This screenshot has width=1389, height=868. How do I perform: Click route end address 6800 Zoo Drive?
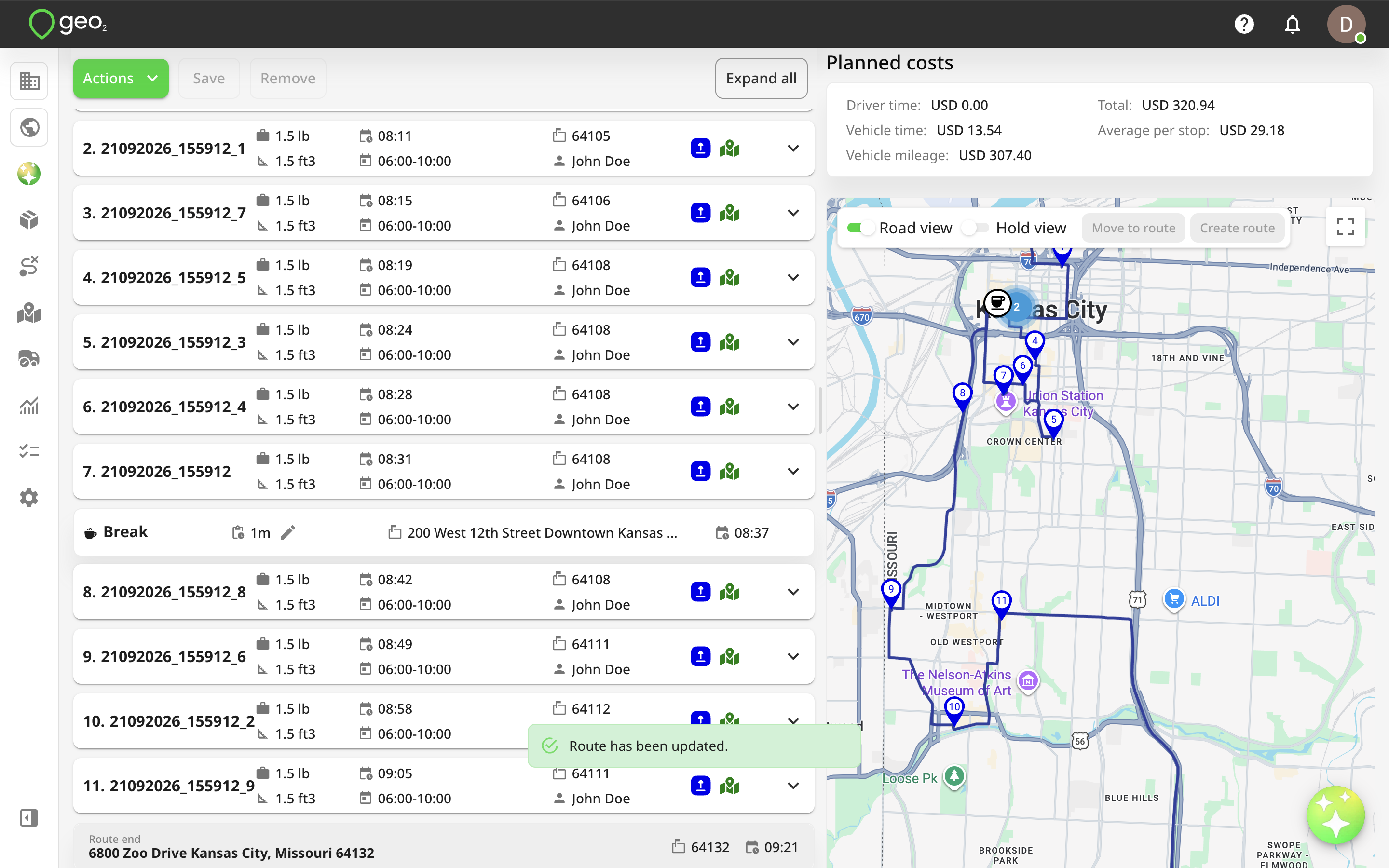point(231,853)
